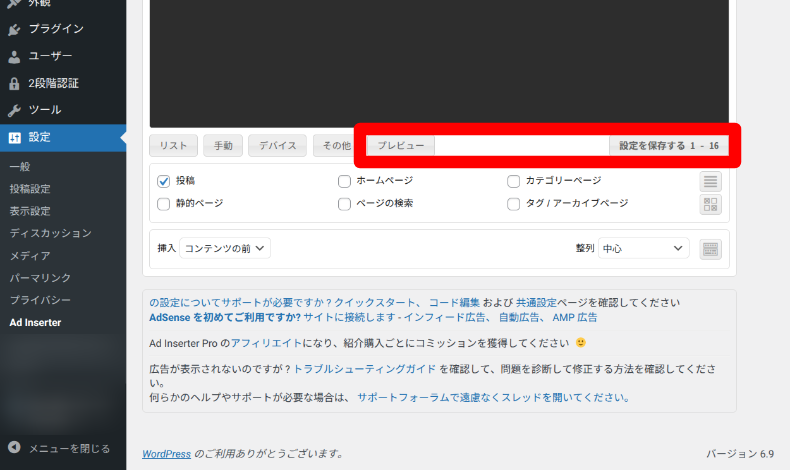
Task: Click the バージョン 6.9 footer text
Action: tap(740, 454)
